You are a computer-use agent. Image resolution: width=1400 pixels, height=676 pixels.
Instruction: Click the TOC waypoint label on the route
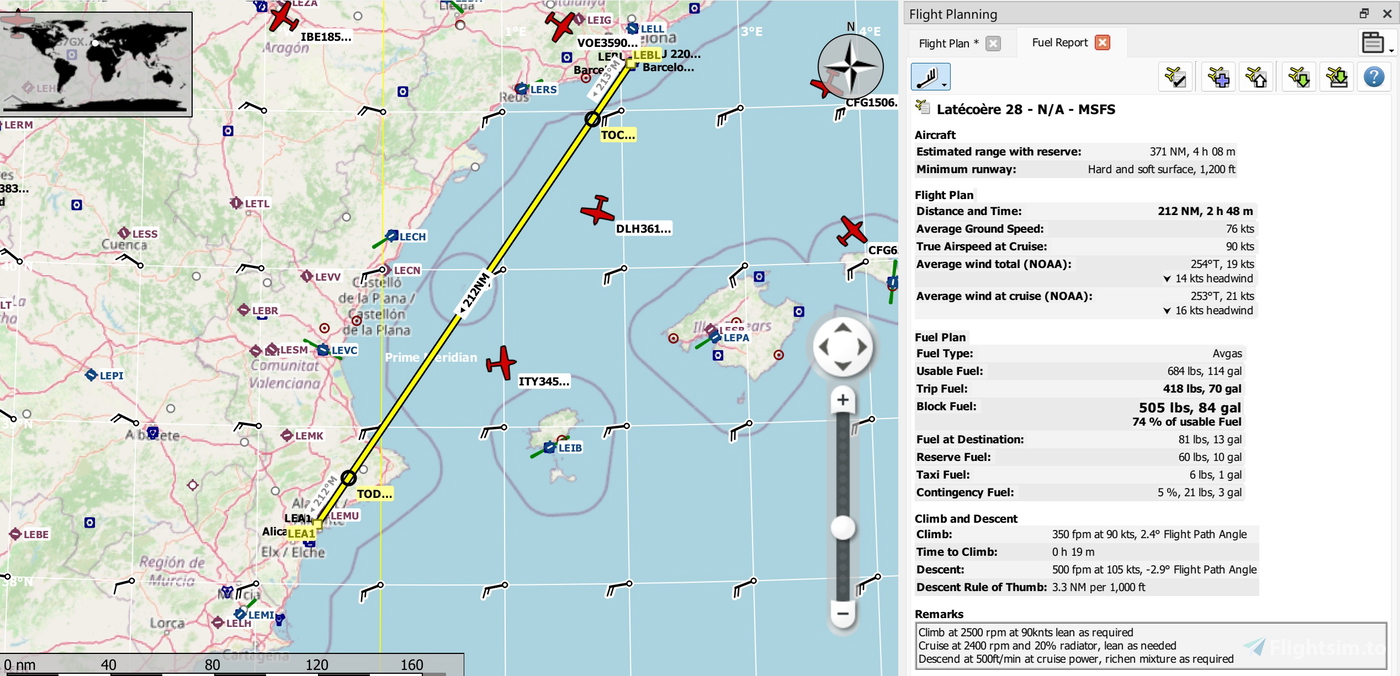click(x=617, y=134)
